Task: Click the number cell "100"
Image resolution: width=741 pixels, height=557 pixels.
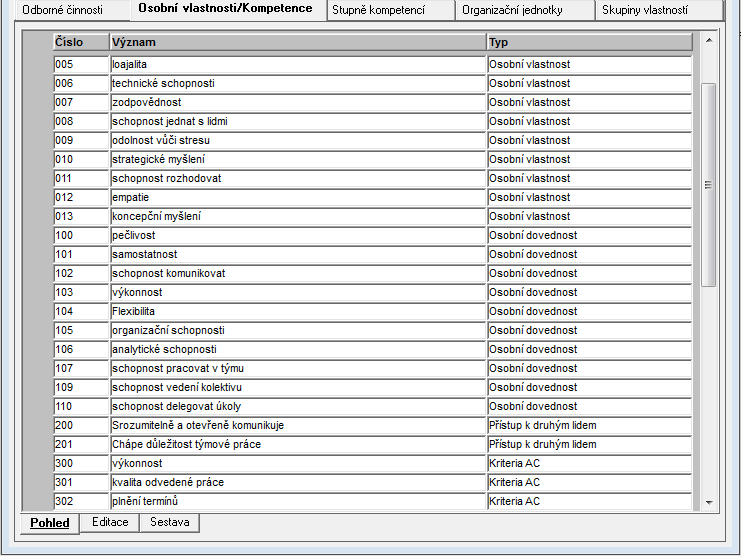Action: coord(81,235)
